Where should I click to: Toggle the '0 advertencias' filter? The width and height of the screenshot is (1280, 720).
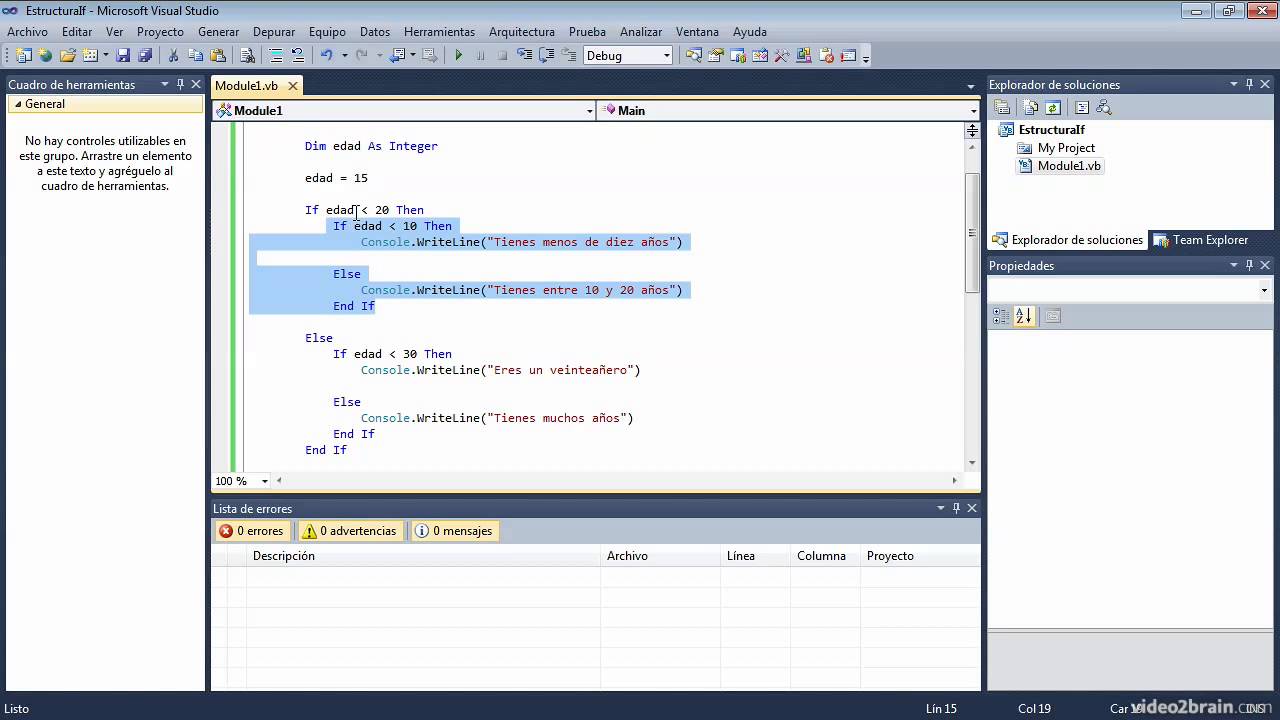pos(350,531)
